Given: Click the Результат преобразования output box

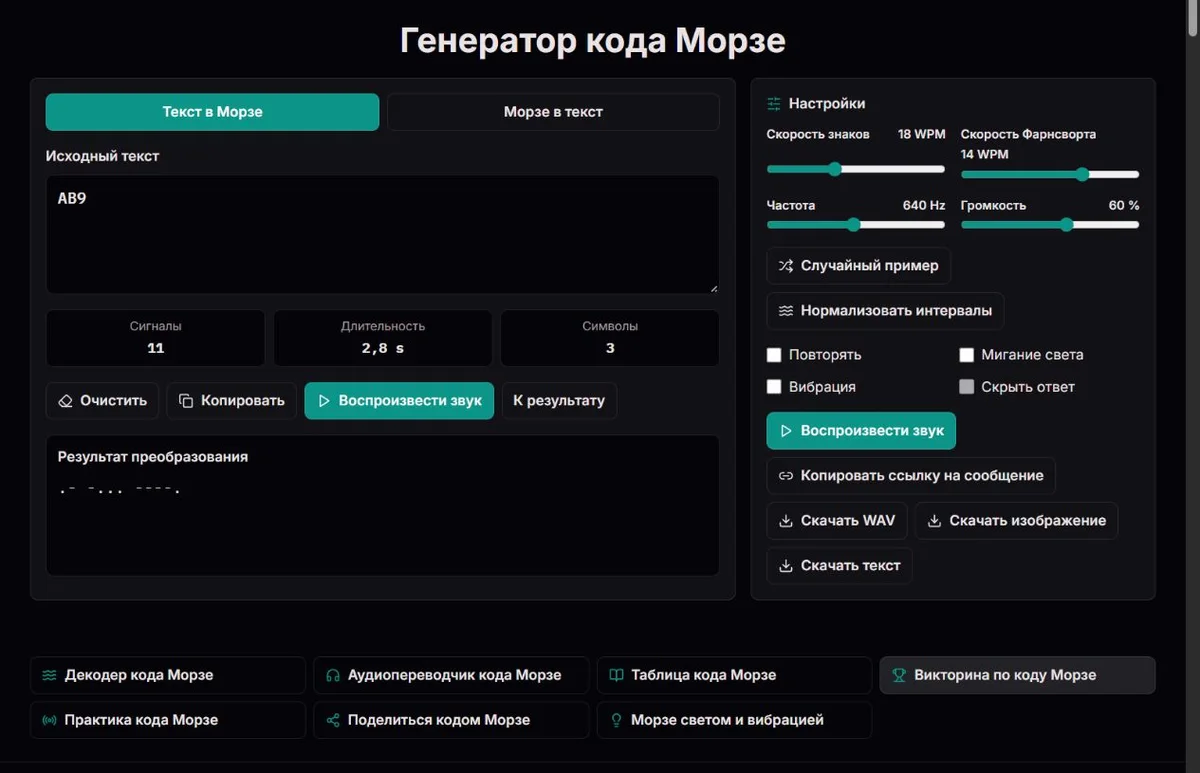Looking at the screenshot, I should tap(382, 505).
